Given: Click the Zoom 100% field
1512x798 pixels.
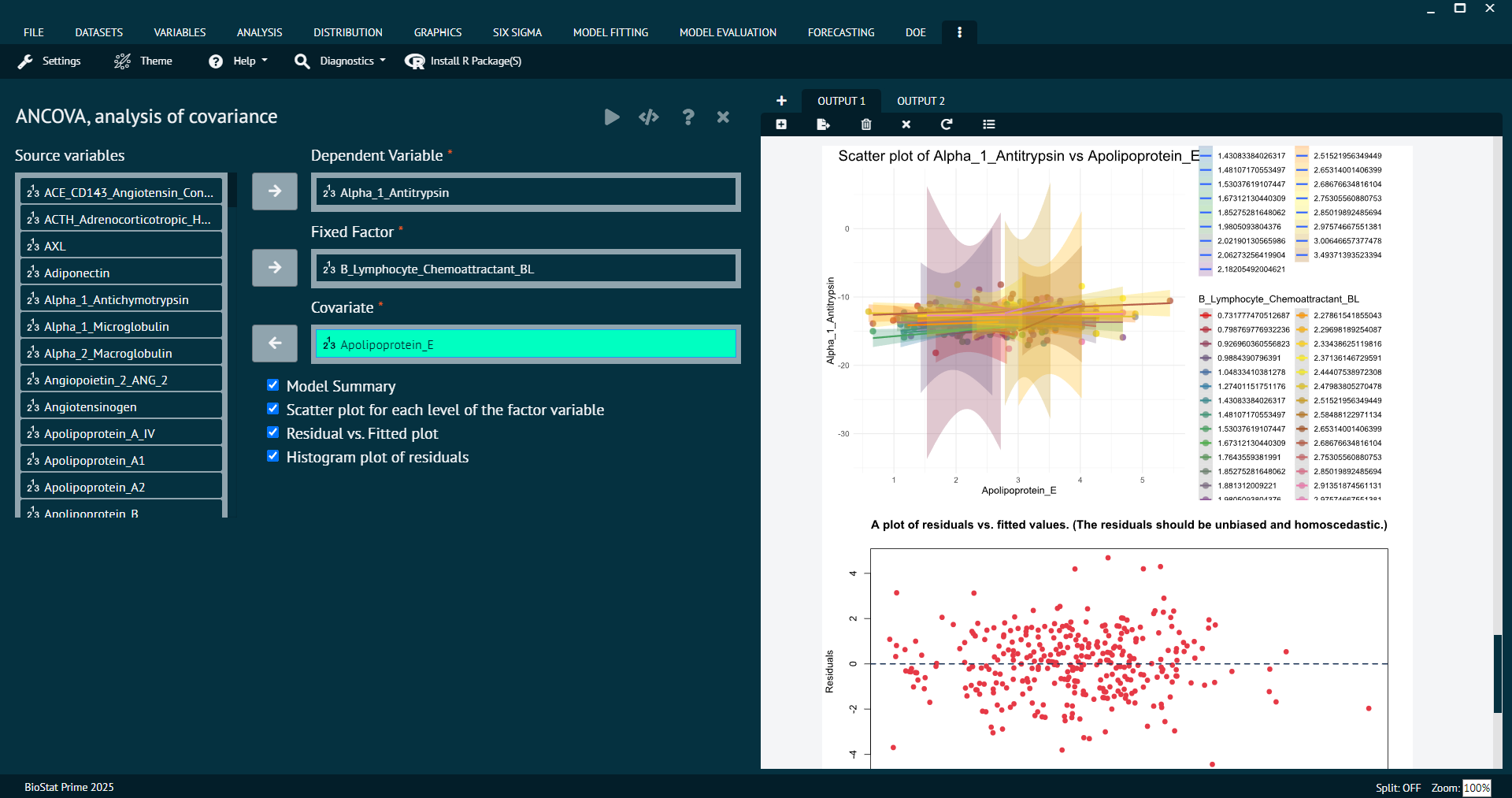Looking at the screenshot, I should pyautogui.click(x=1477, y=788).
